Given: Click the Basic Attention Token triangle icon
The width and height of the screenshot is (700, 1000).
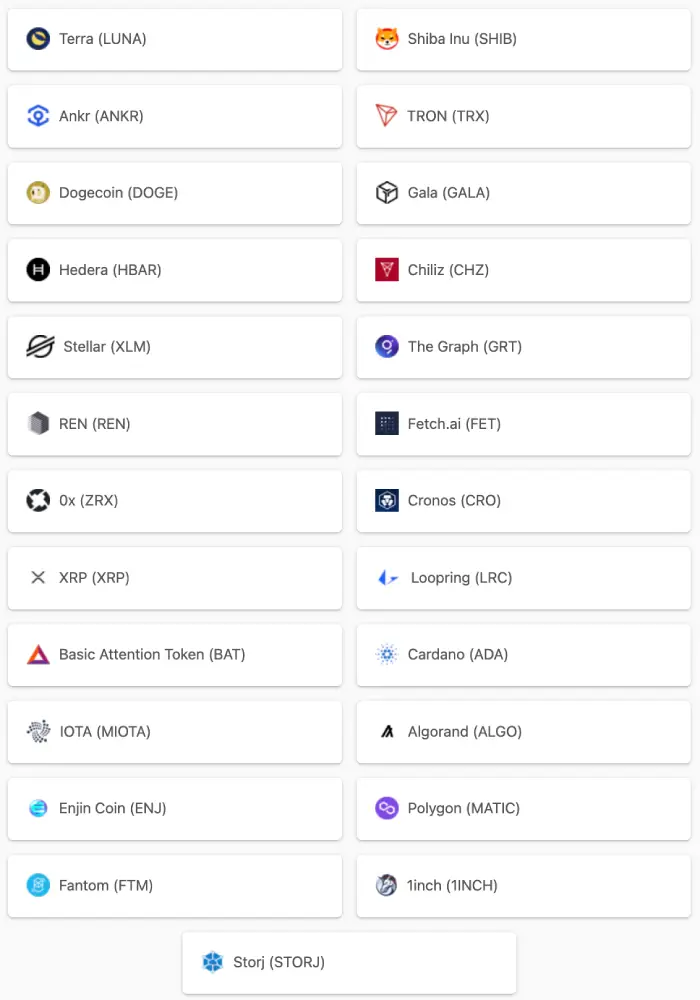Looking at the screenshot, I should pyautogui.click(x=38, y=654).
